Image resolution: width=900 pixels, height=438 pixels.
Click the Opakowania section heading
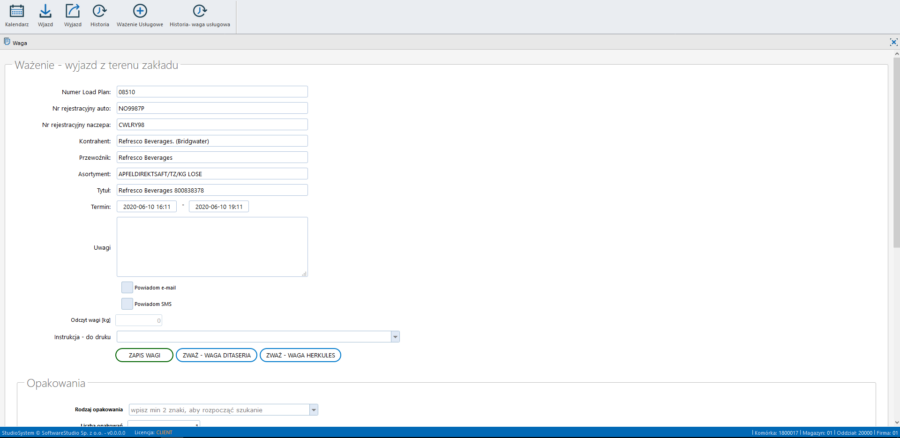56,383
